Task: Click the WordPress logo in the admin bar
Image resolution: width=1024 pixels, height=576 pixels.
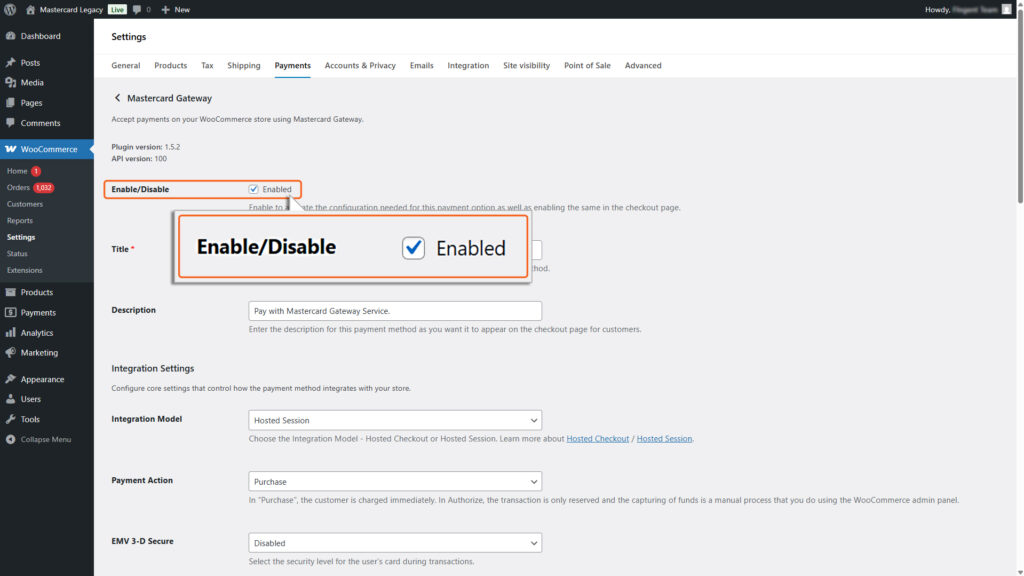Action: 11,9
